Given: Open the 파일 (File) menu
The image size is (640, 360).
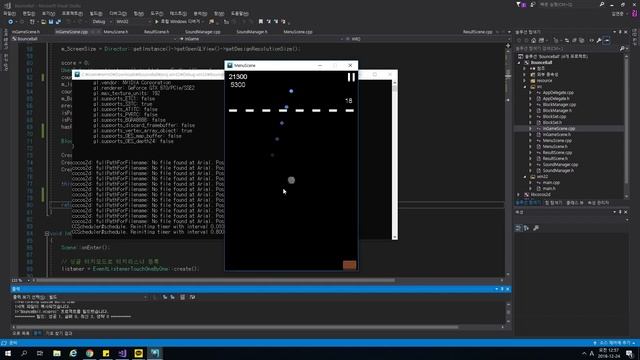Looking at the screenshot, I should pyautogui.click(x=9, y=13).
